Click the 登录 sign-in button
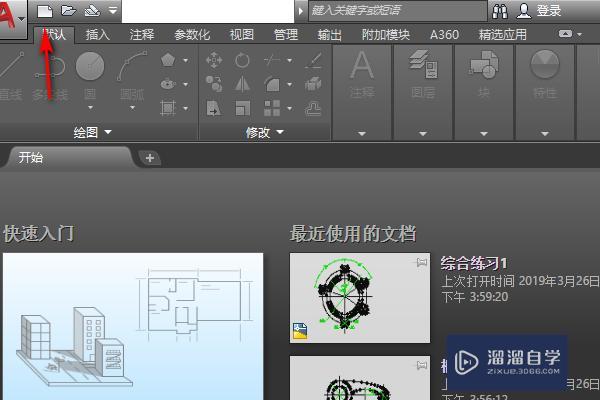Viewport: 600px width, 400px height. point(539,11)
